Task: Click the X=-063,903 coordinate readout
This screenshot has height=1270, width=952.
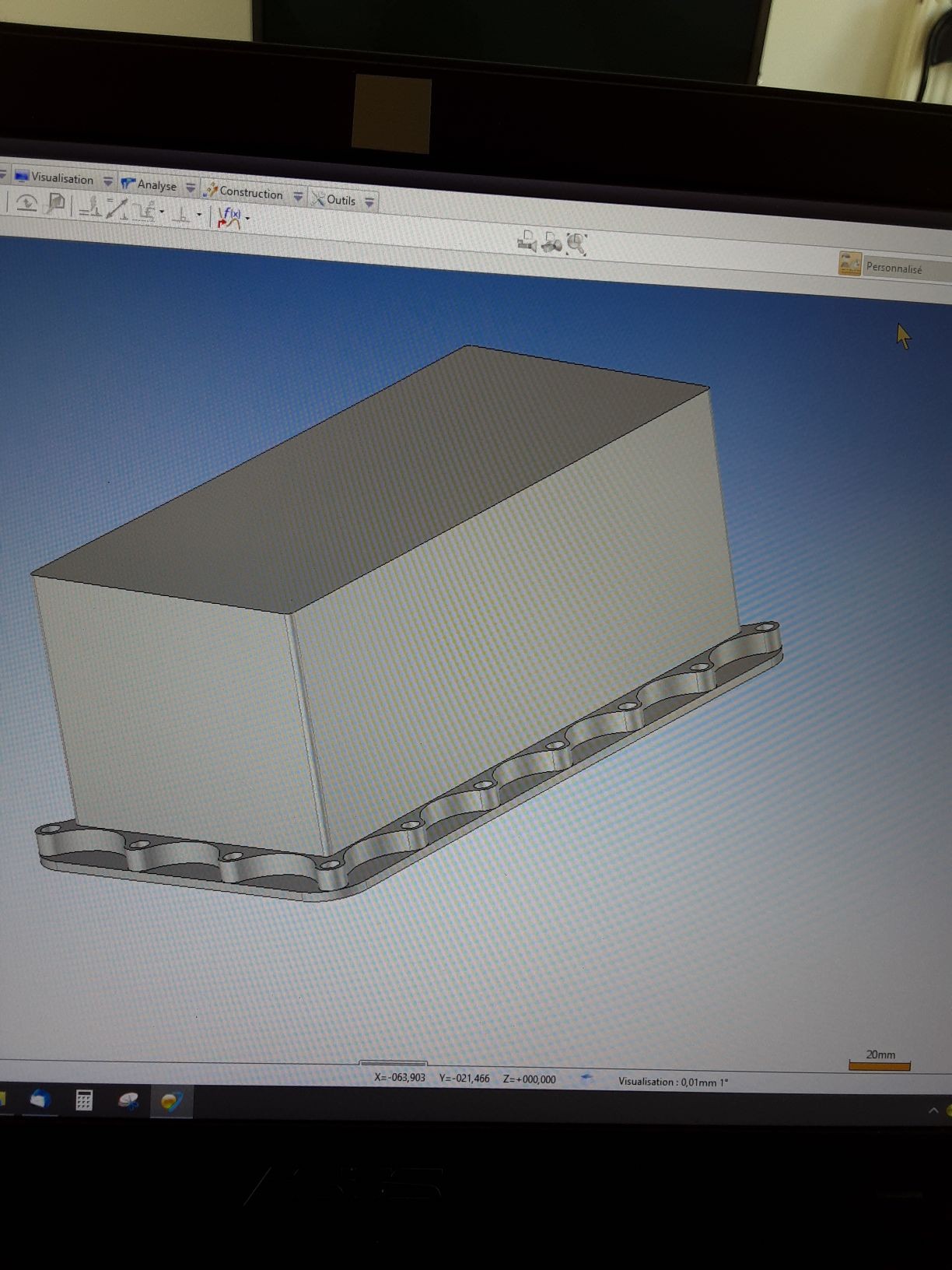Action: click(400, 1078)
